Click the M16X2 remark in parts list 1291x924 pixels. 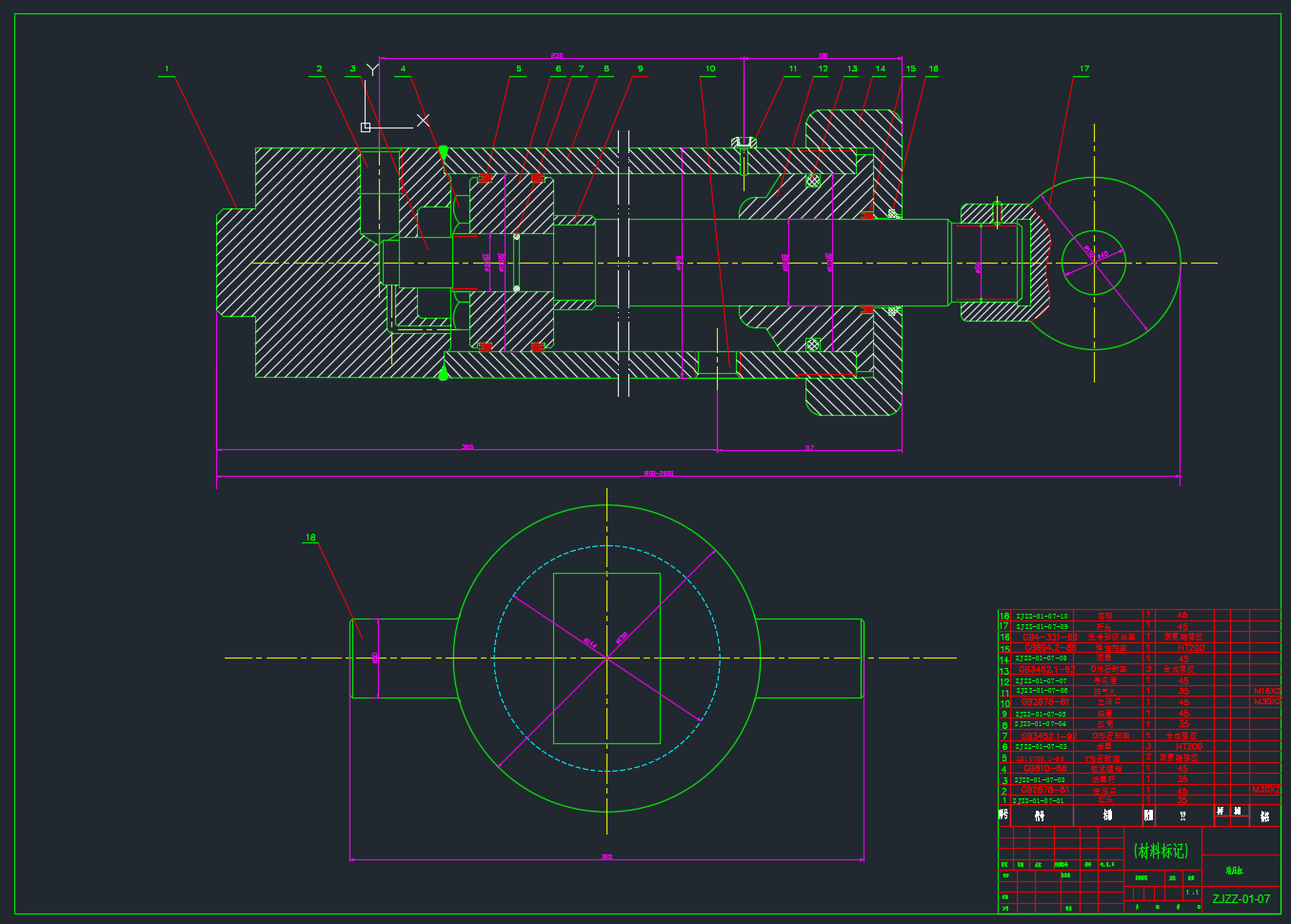[x=1266, y=691]
